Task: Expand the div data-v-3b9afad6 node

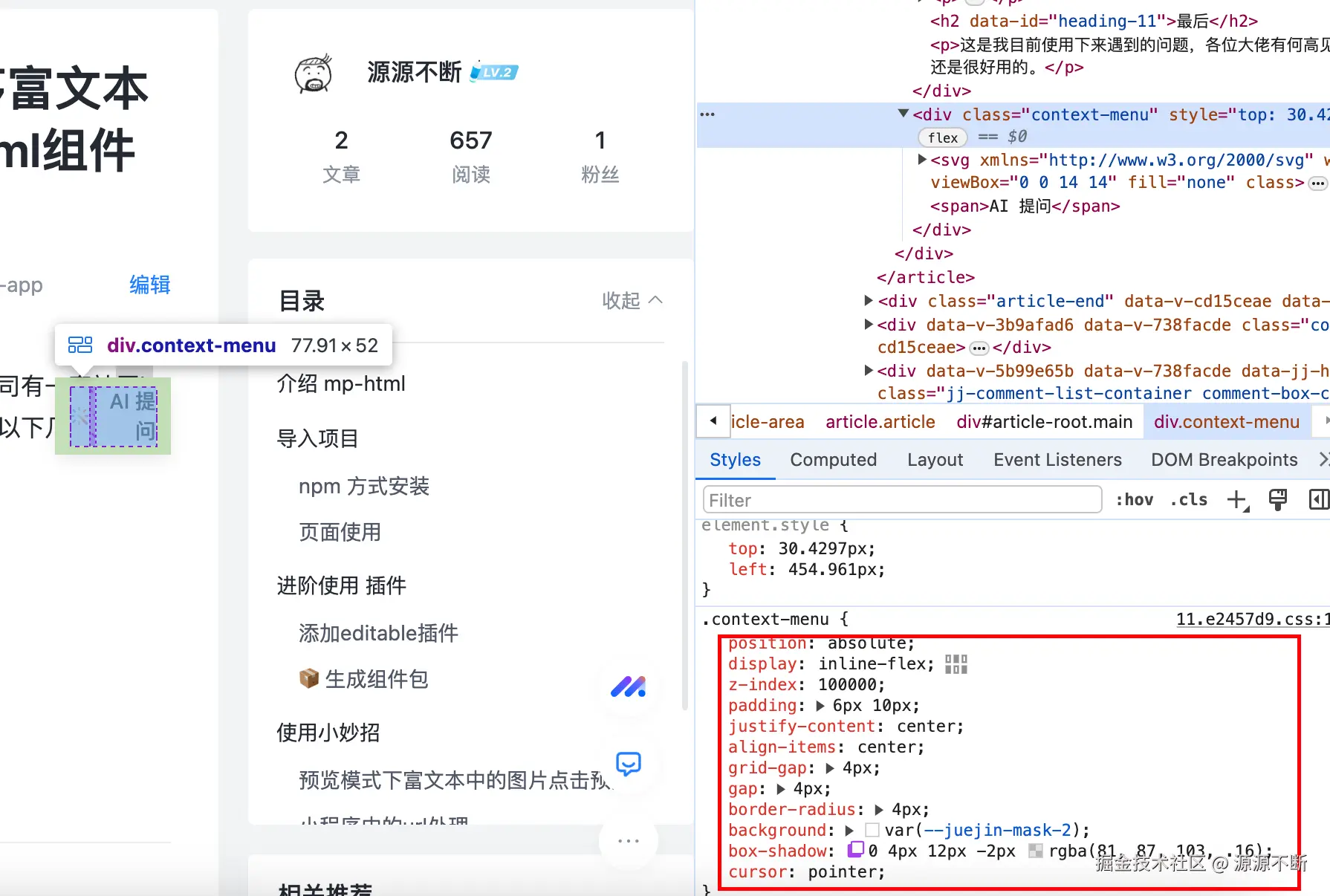Action: (869, 324)
